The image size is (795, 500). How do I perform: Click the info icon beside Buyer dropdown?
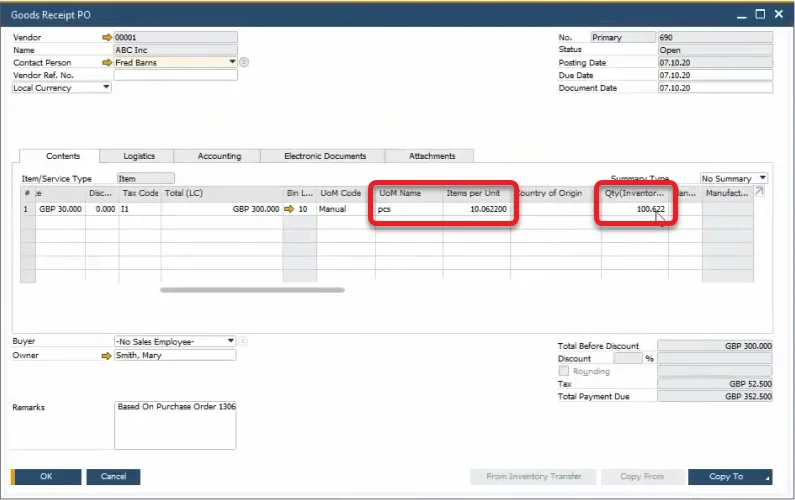tap(243, 341)
